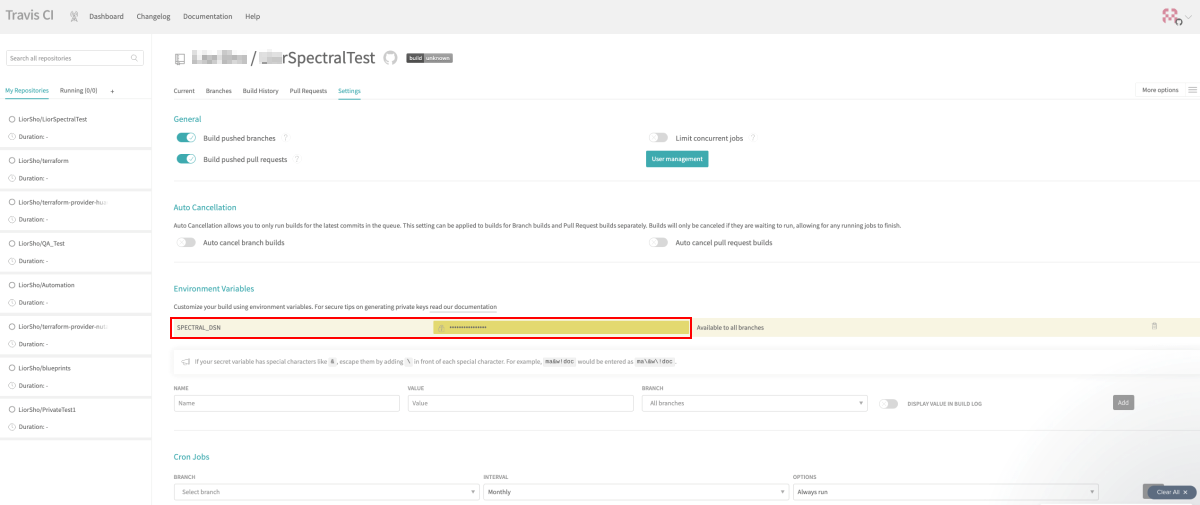This screenshot has width=1200, height=505.
Task: Click status circle for LiorSho/PrivateTest1
Action: [11, 410]
